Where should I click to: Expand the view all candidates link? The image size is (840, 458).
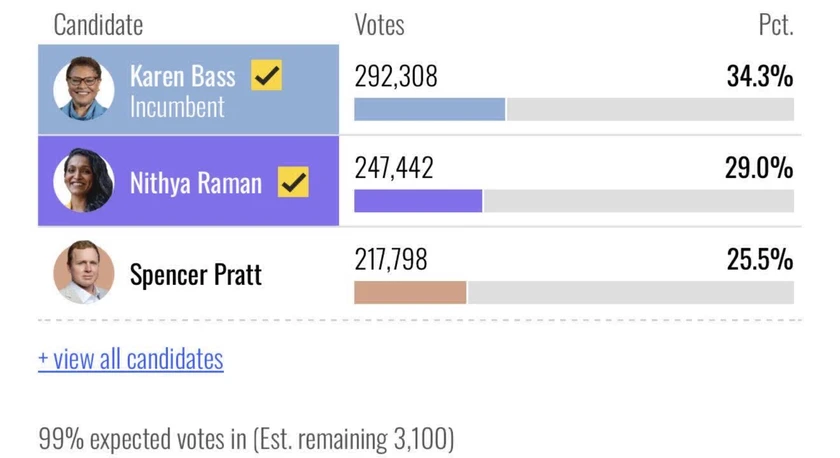(131, 359)
